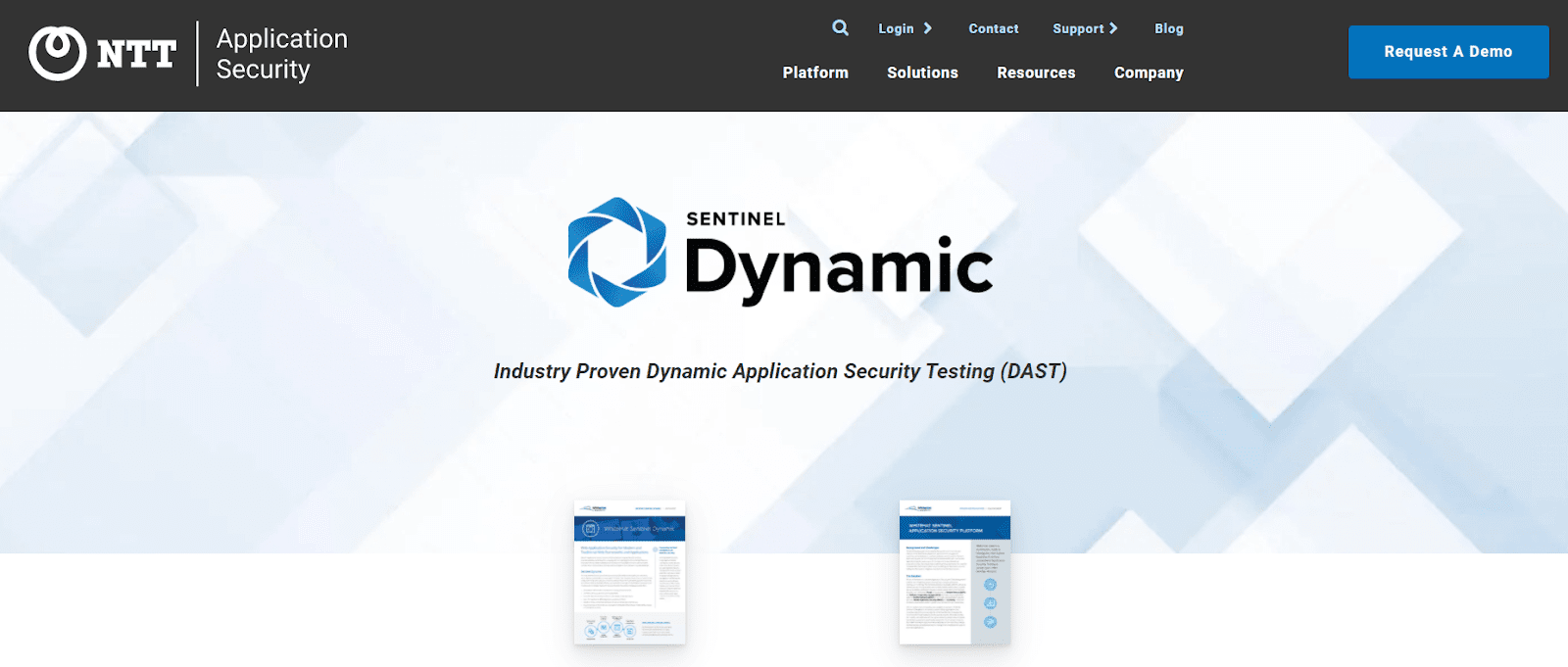
Task: Open the Contact link
Action: (x=994, y=28)
